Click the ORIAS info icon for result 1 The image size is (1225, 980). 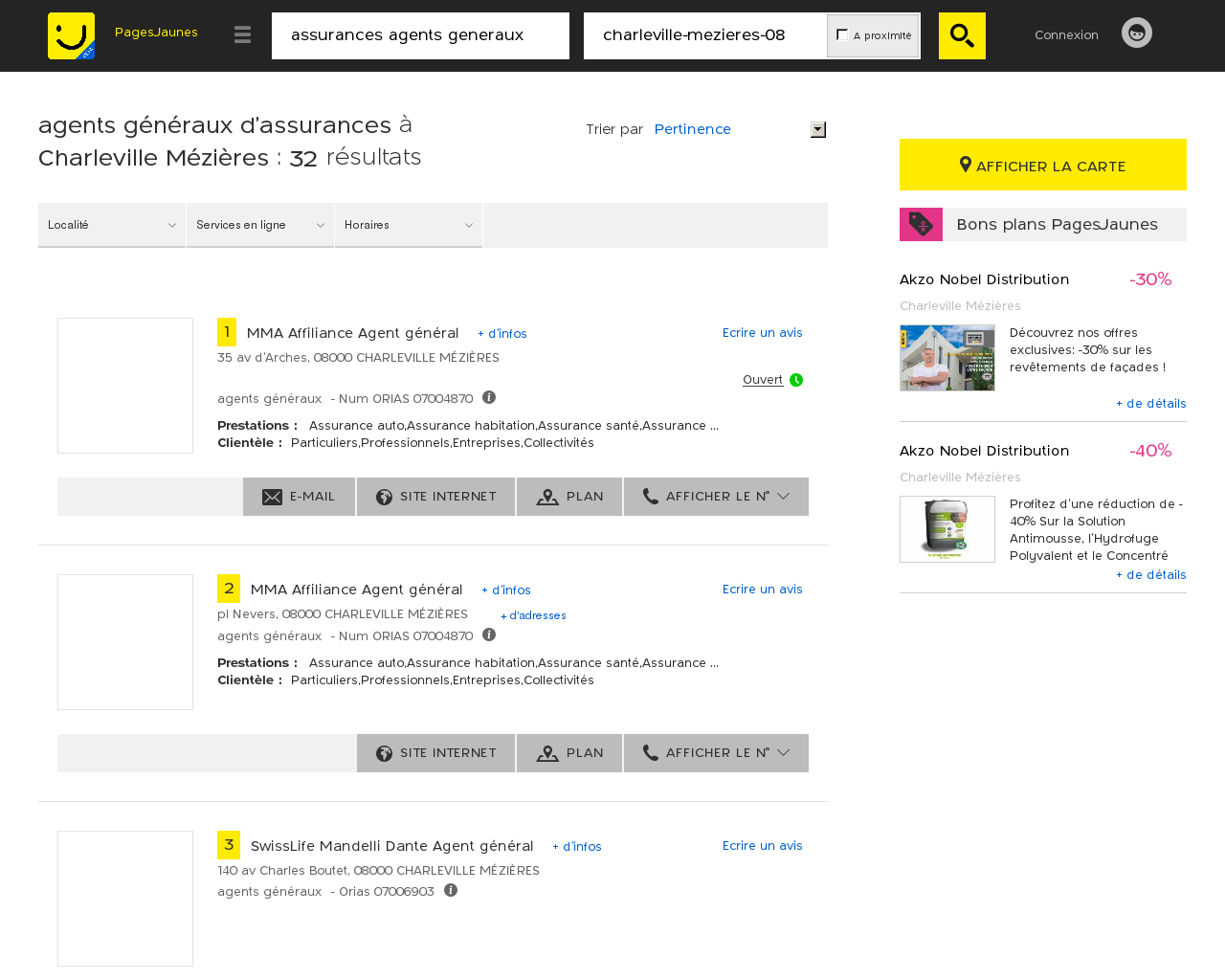[x=489, y=397]
